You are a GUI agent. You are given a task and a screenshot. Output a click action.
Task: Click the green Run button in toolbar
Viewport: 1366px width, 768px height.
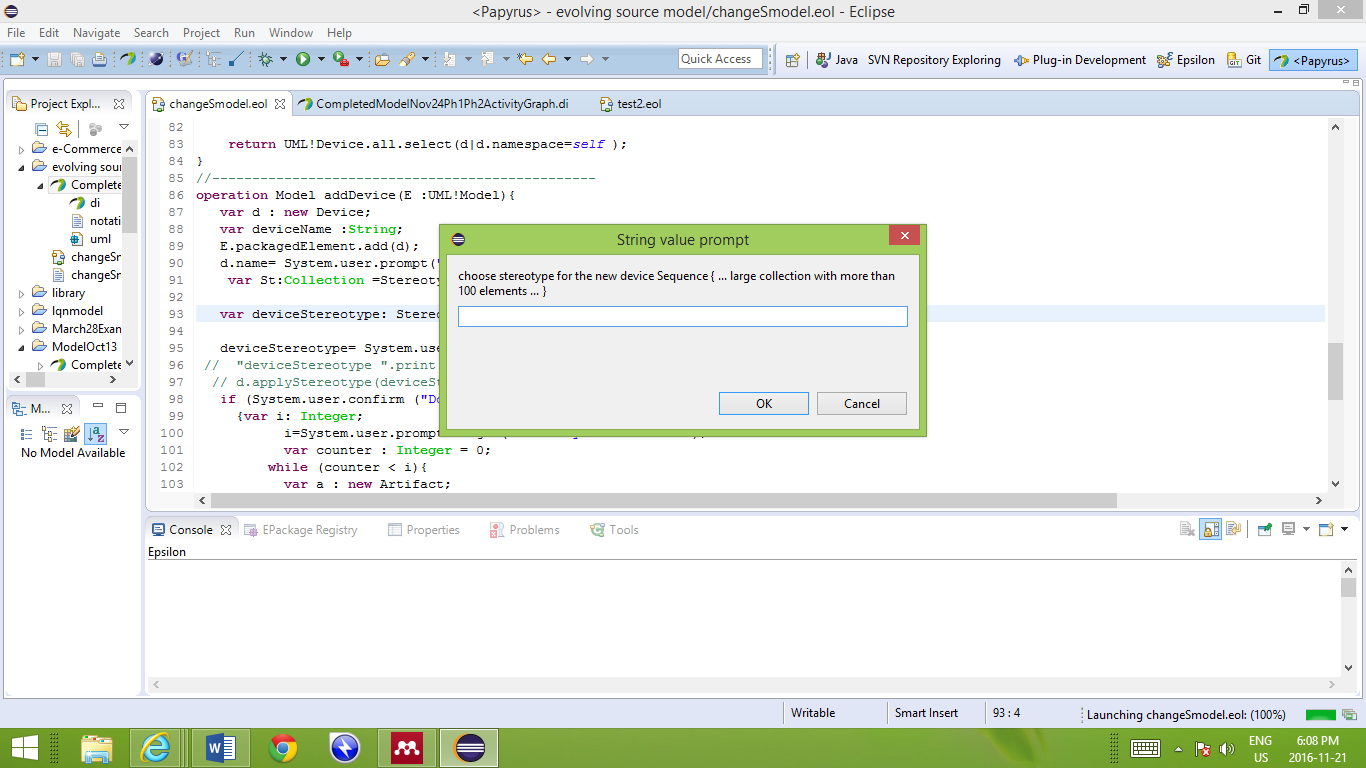pyautogui.click(x=303, y=59)
